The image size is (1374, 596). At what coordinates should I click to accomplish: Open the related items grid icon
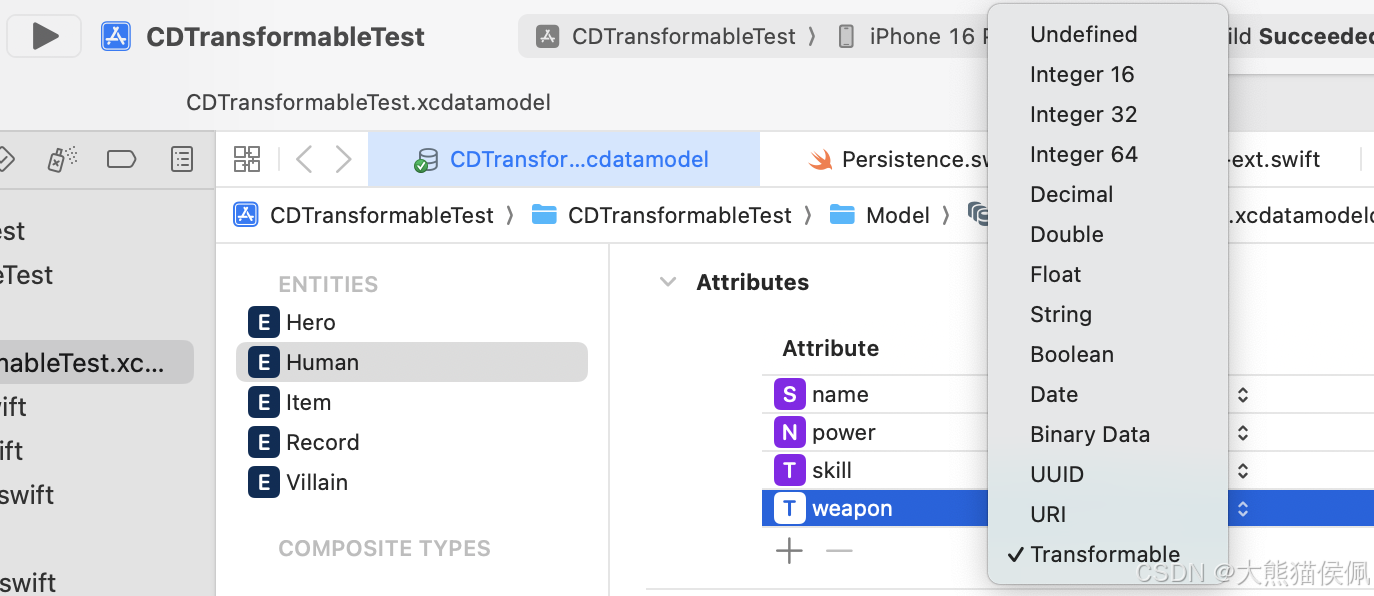click(247, 159)
